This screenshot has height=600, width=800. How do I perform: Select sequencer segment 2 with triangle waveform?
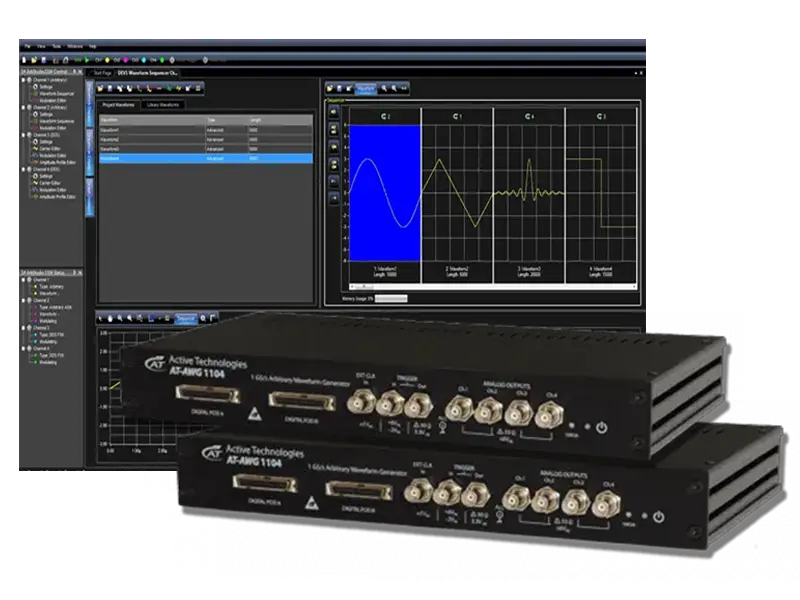click(x=457, y=195)
